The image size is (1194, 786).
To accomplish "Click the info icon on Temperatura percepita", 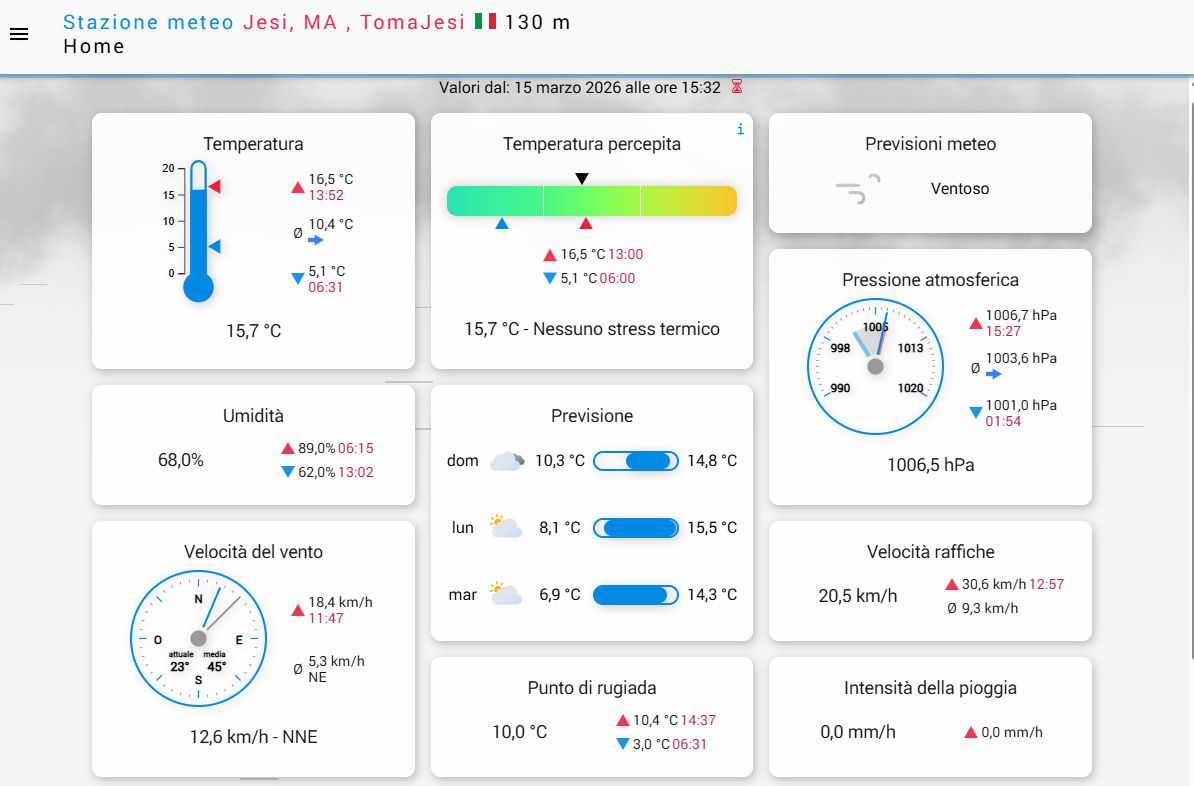I will click(740, 129).
